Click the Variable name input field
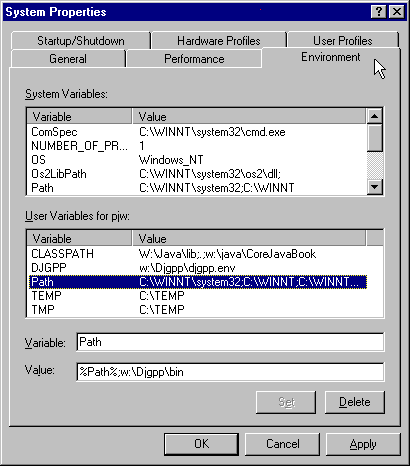Screen dimensions: 410x466 tap(230, 342)
